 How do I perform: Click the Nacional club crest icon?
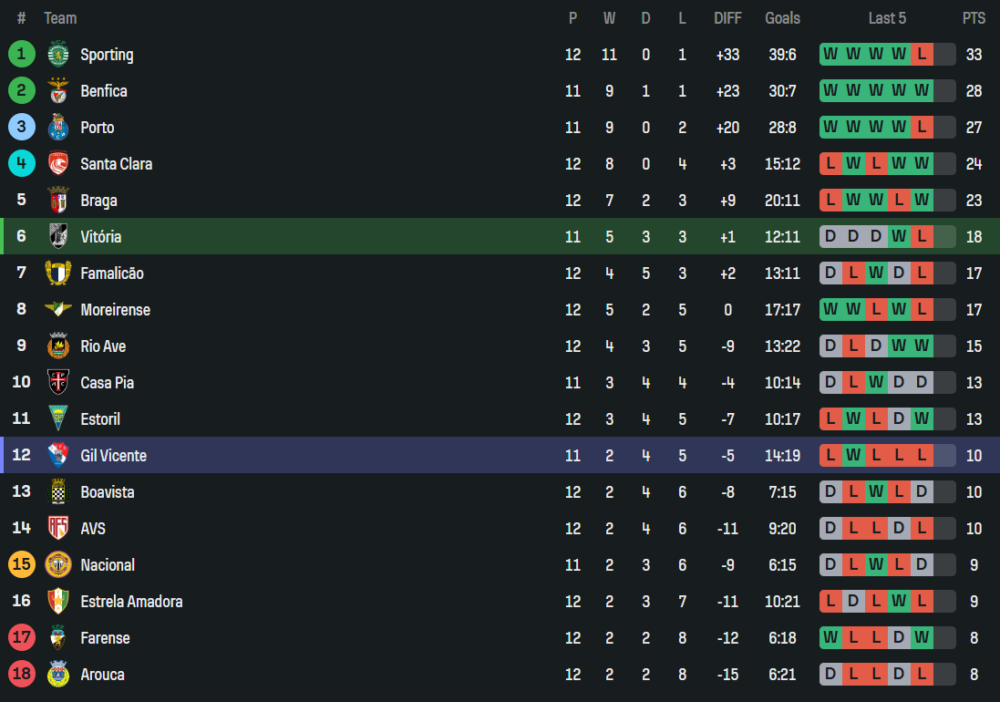58,565
